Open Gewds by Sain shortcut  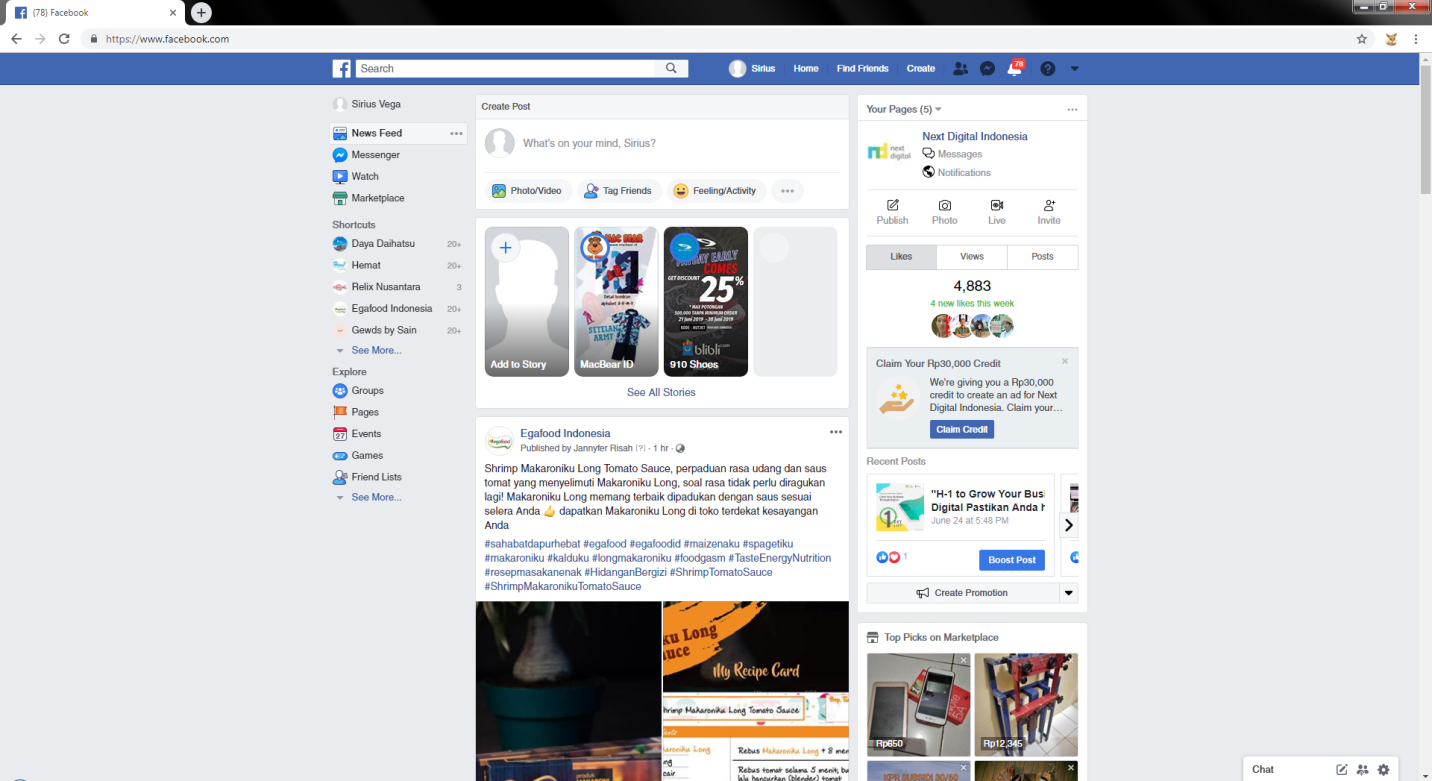[x=383, y=330]
